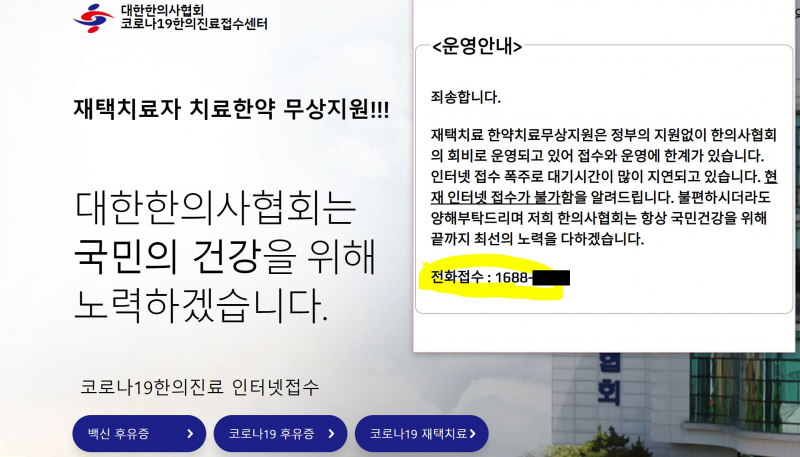Click the 노력하겠습니다 line of the headline

(200, 303)
